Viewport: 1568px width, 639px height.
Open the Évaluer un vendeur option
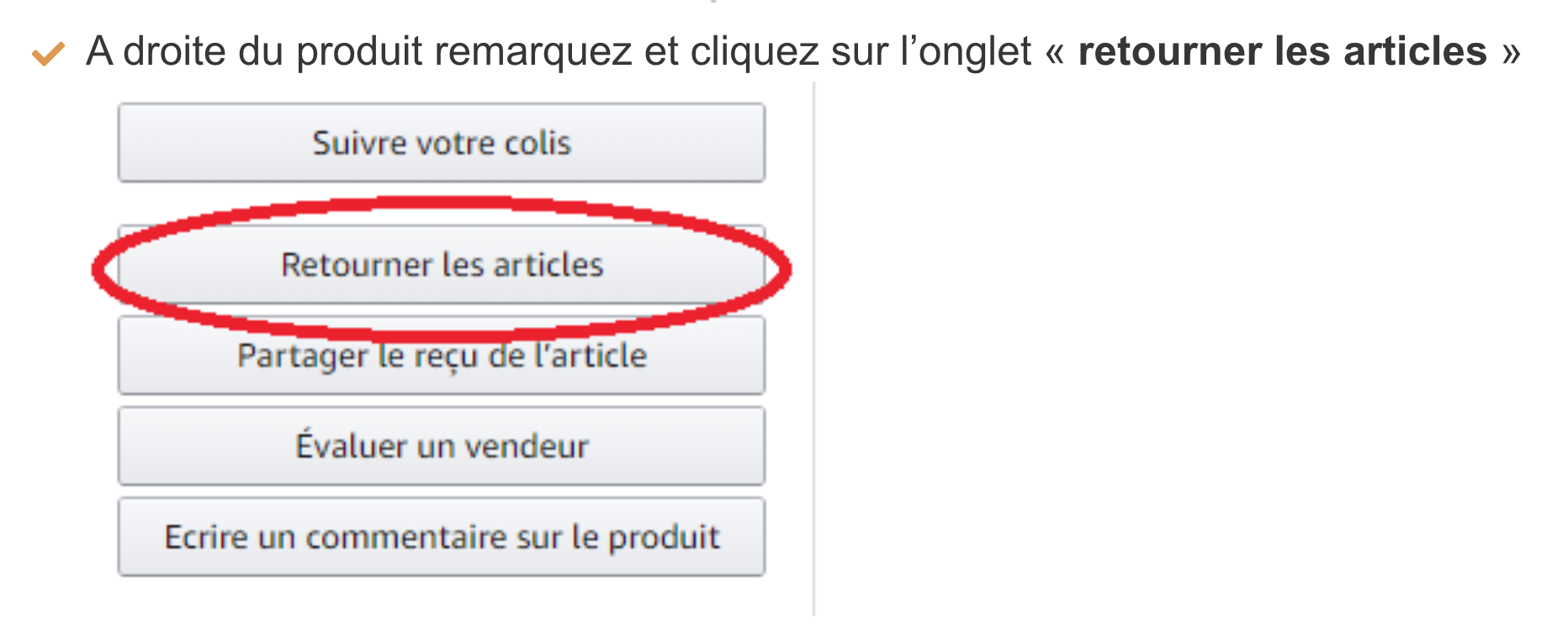click(x=442, y=446)
